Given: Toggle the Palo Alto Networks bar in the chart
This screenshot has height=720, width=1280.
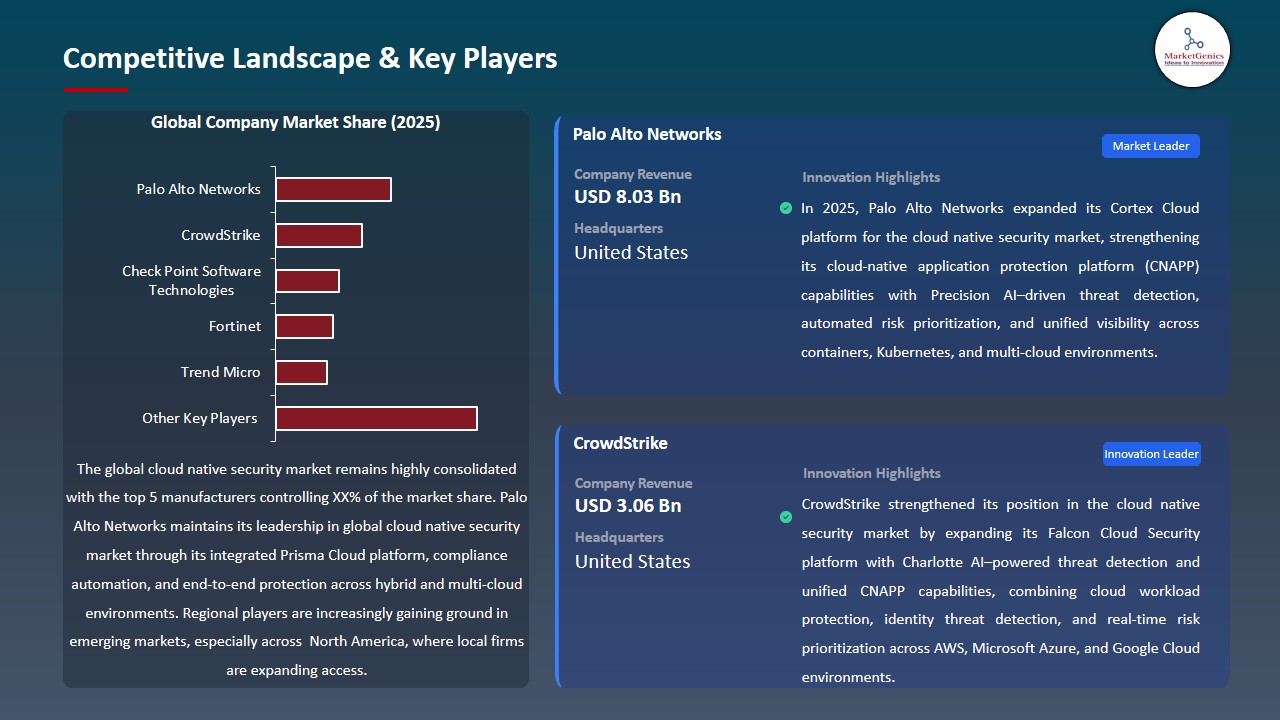Looking at the screenshot, I should (334, 188).
